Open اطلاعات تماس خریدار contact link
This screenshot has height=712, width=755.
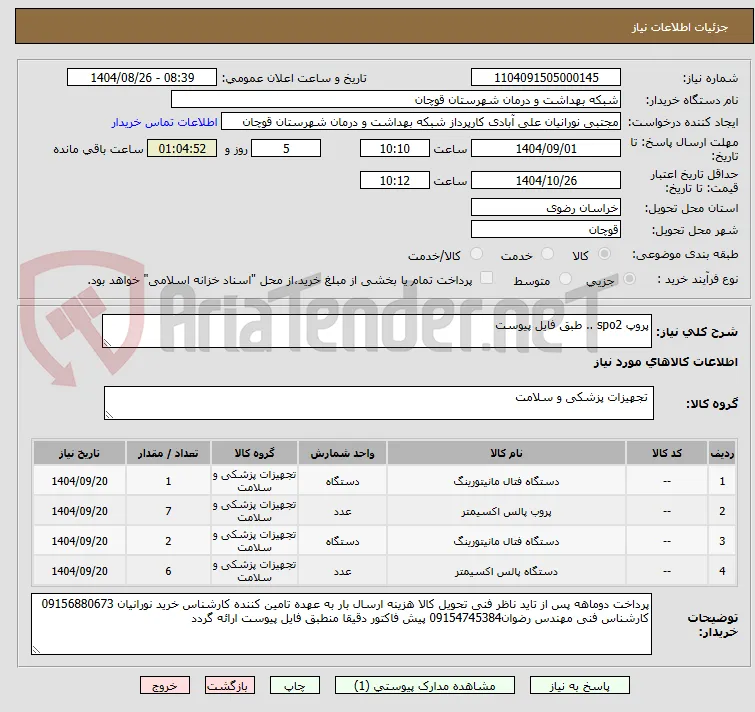coord(165,122)
